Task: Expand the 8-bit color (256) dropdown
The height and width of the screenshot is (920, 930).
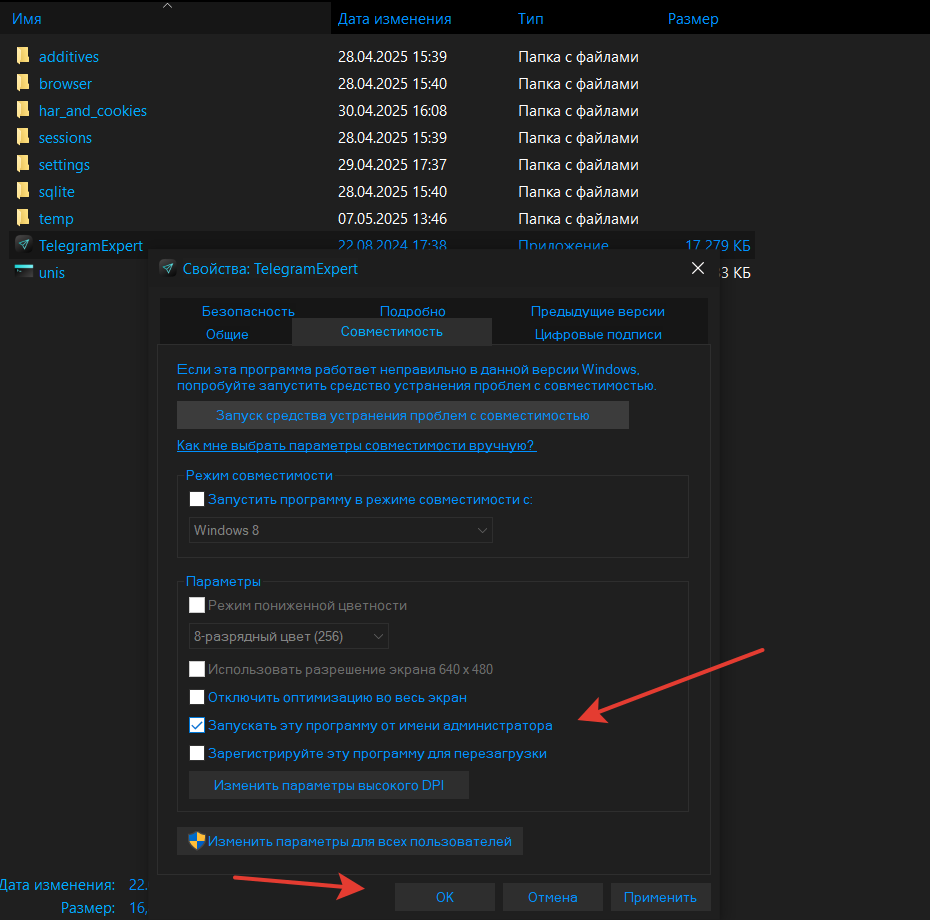Action: tap(289, 636)
